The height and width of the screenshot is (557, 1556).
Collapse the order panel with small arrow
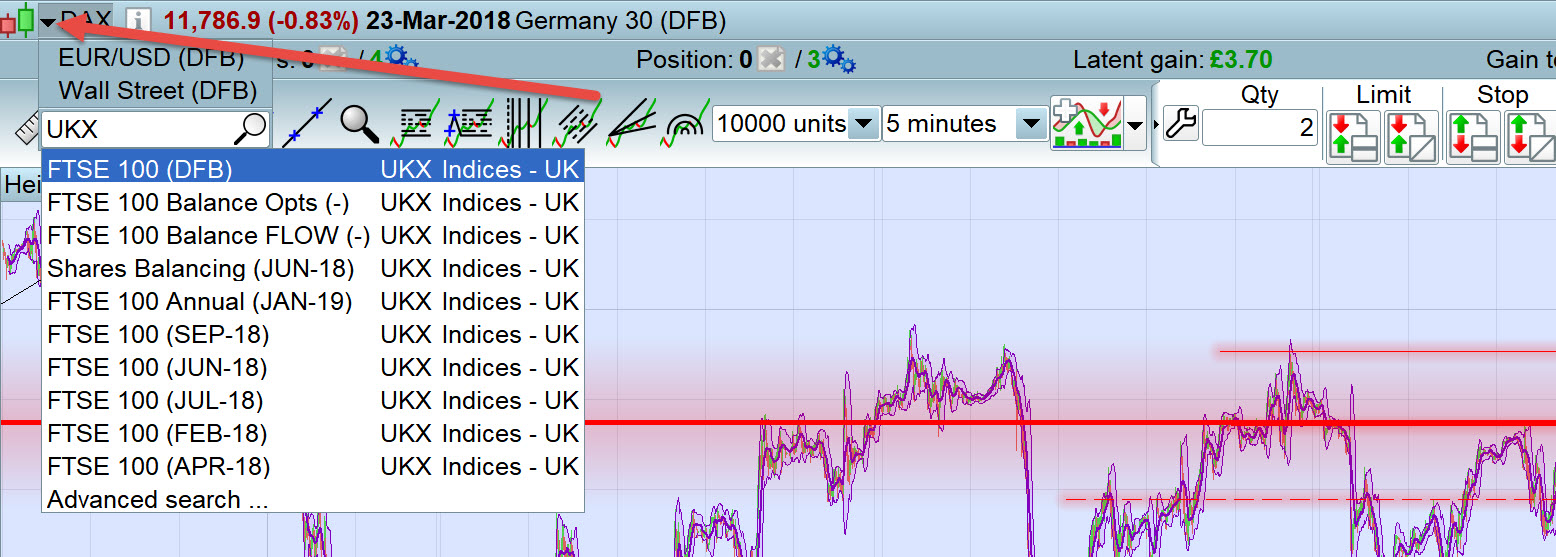point(1157,125)
